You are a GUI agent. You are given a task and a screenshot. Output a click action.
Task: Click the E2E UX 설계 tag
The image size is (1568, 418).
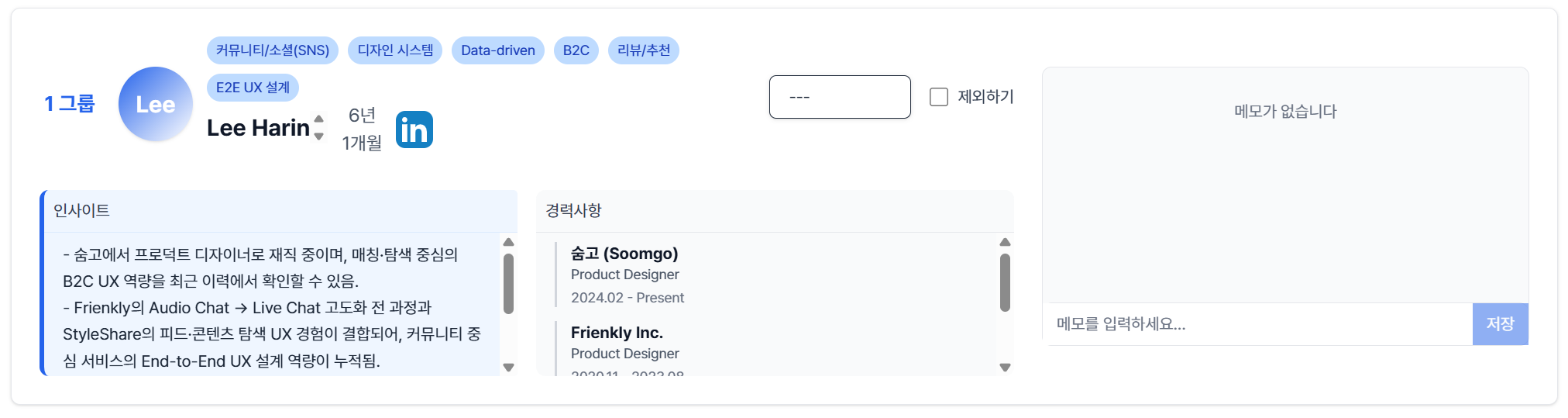pyautogui.click(x=253, y=88)
